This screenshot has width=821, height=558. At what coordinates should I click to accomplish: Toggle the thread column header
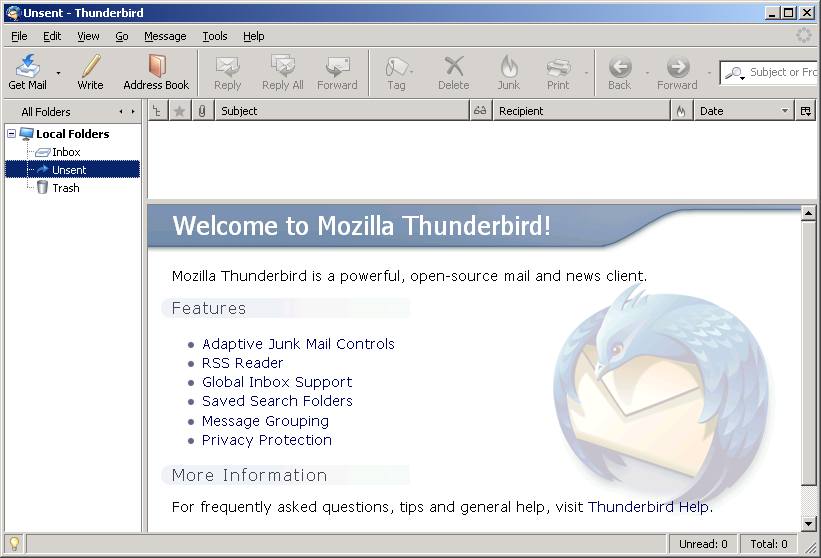click(157, 111)
